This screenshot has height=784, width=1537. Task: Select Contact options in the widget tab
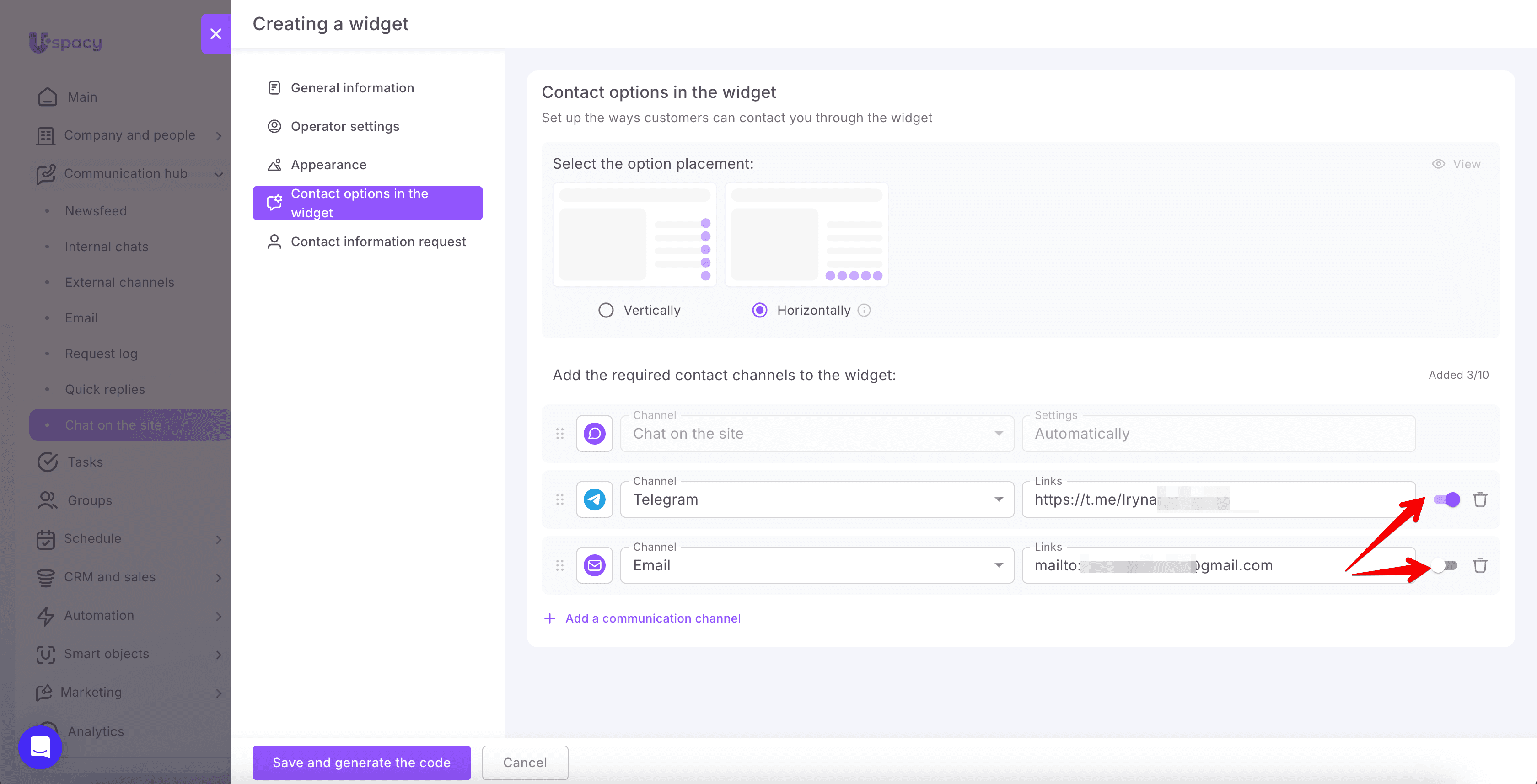coord(367,203)
